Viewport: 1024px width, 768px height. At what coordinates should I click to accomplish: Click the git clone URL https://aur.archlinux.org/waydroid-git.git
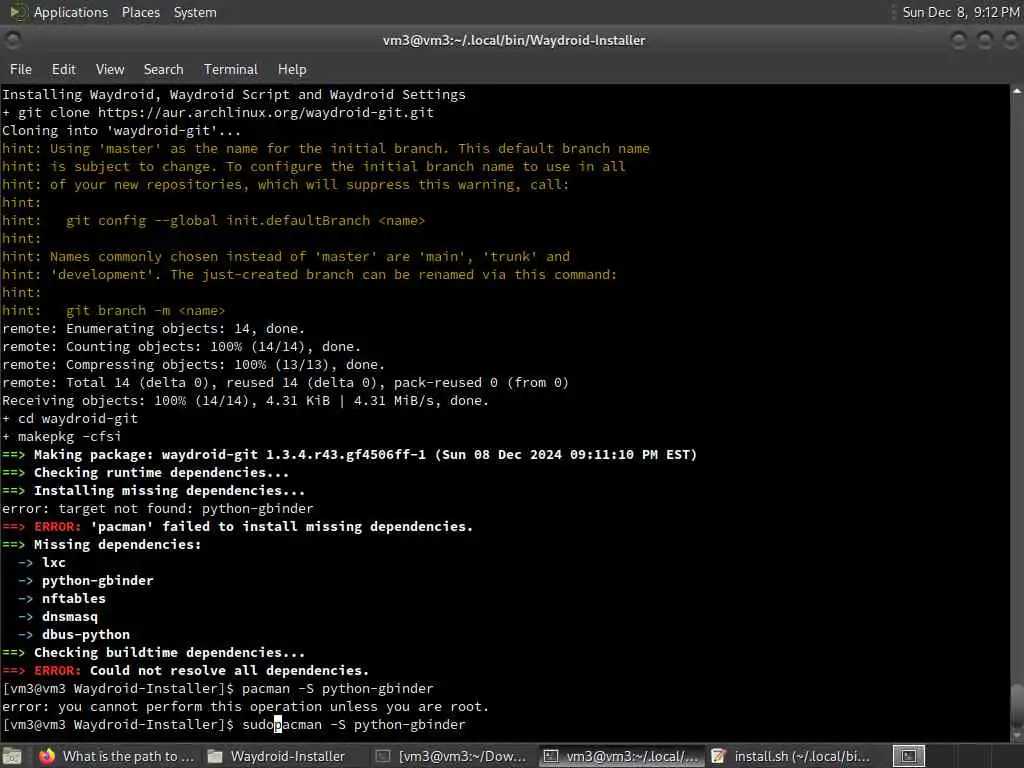pos(266,112)
